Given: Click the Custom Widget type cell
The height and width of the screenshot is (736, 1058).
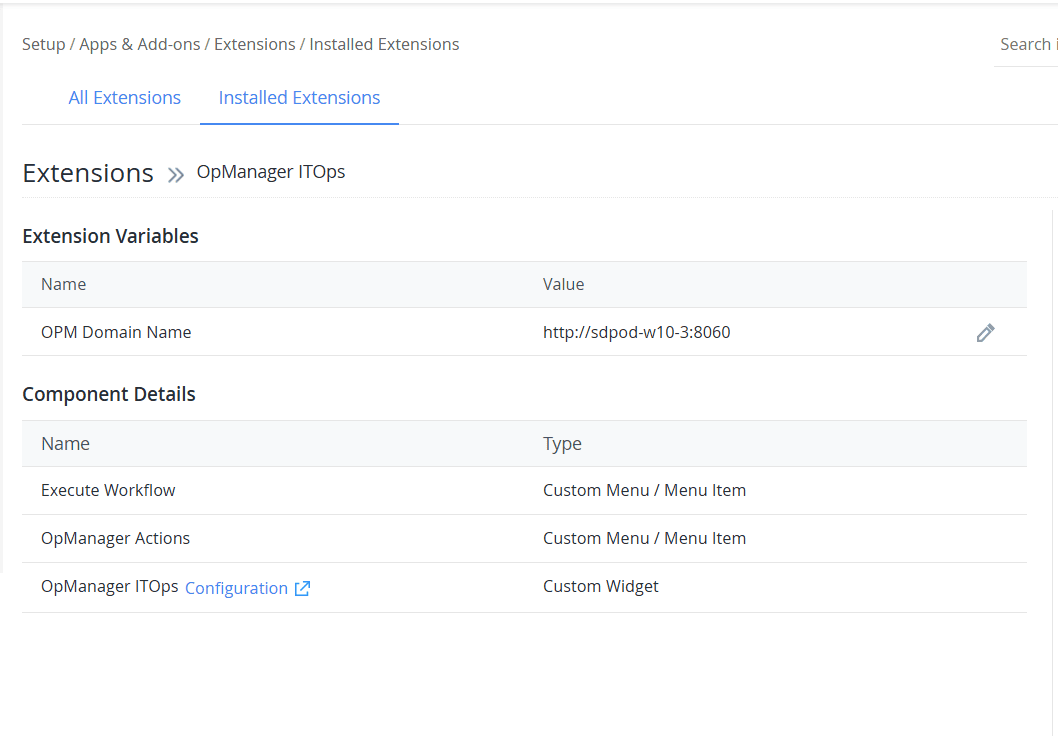Looking at the screenshot, I should 601,586.
